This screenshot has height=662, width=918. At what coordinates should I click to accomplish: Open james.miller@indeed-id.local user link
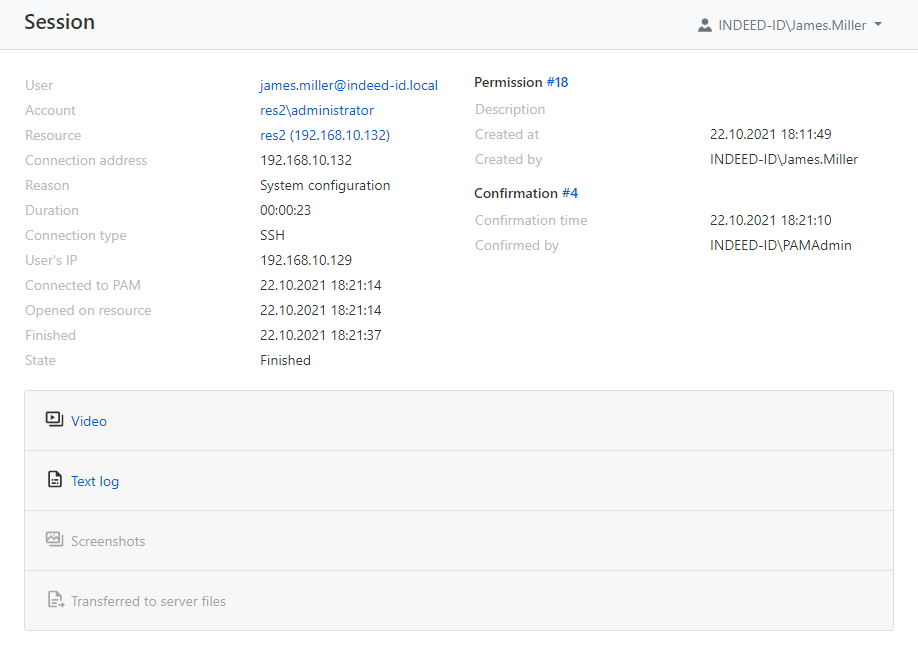(x=348, y=85)
